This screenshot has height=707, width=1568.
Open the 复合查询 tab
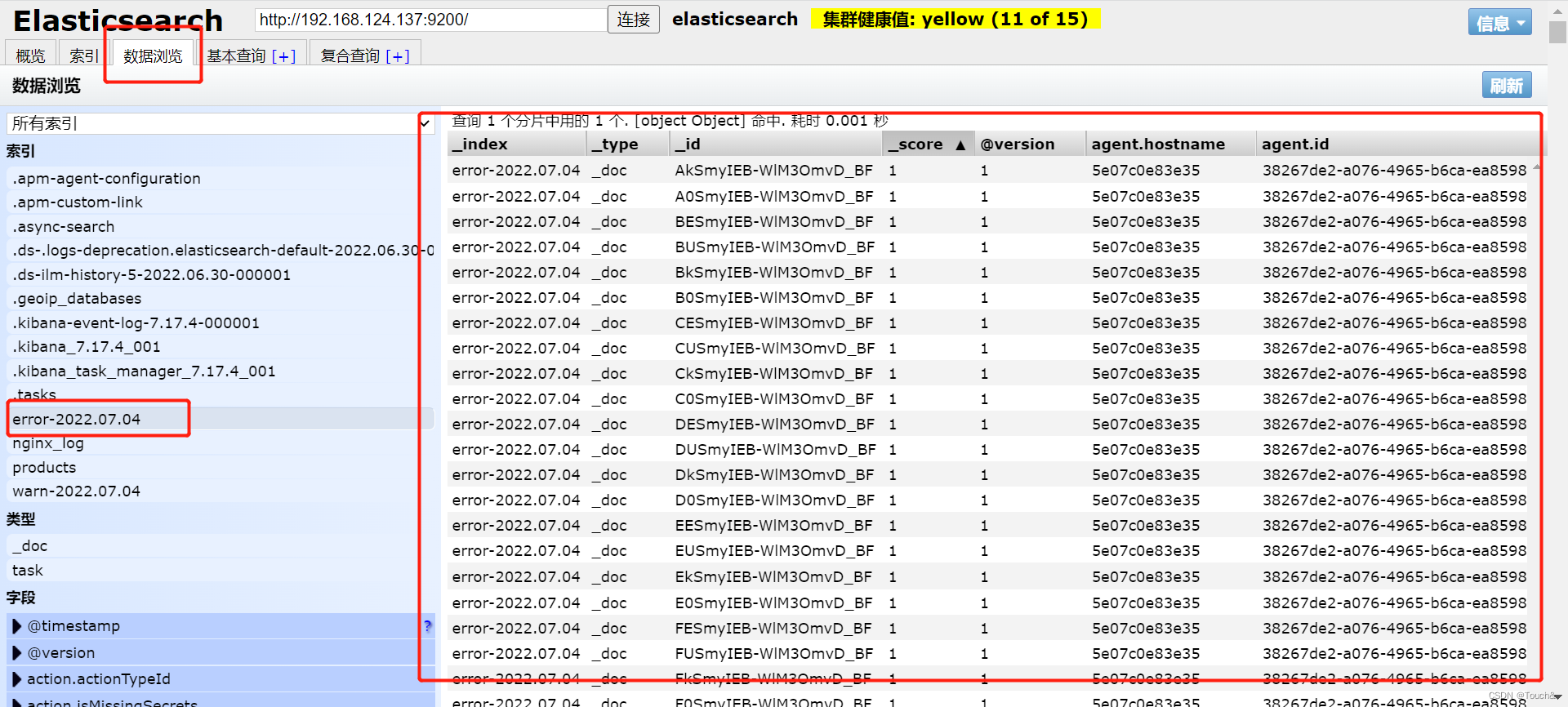(350, 56)
